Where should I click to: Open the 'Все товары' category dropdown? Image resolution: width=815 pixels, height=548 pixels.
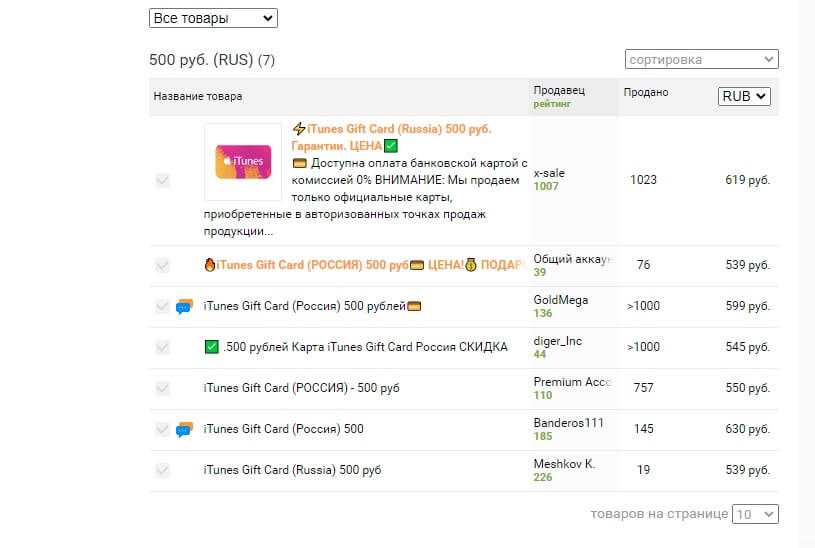(213, 18)
